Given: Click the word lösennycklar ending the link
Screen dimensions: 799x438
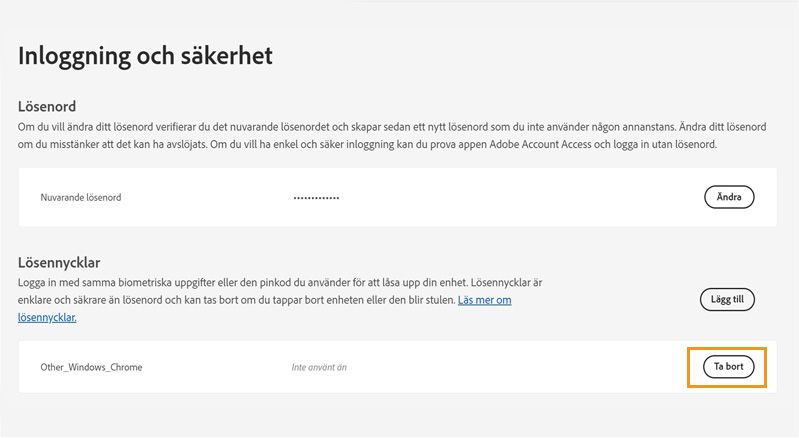Looking at the screenshot, I should (x=47, y=317).
